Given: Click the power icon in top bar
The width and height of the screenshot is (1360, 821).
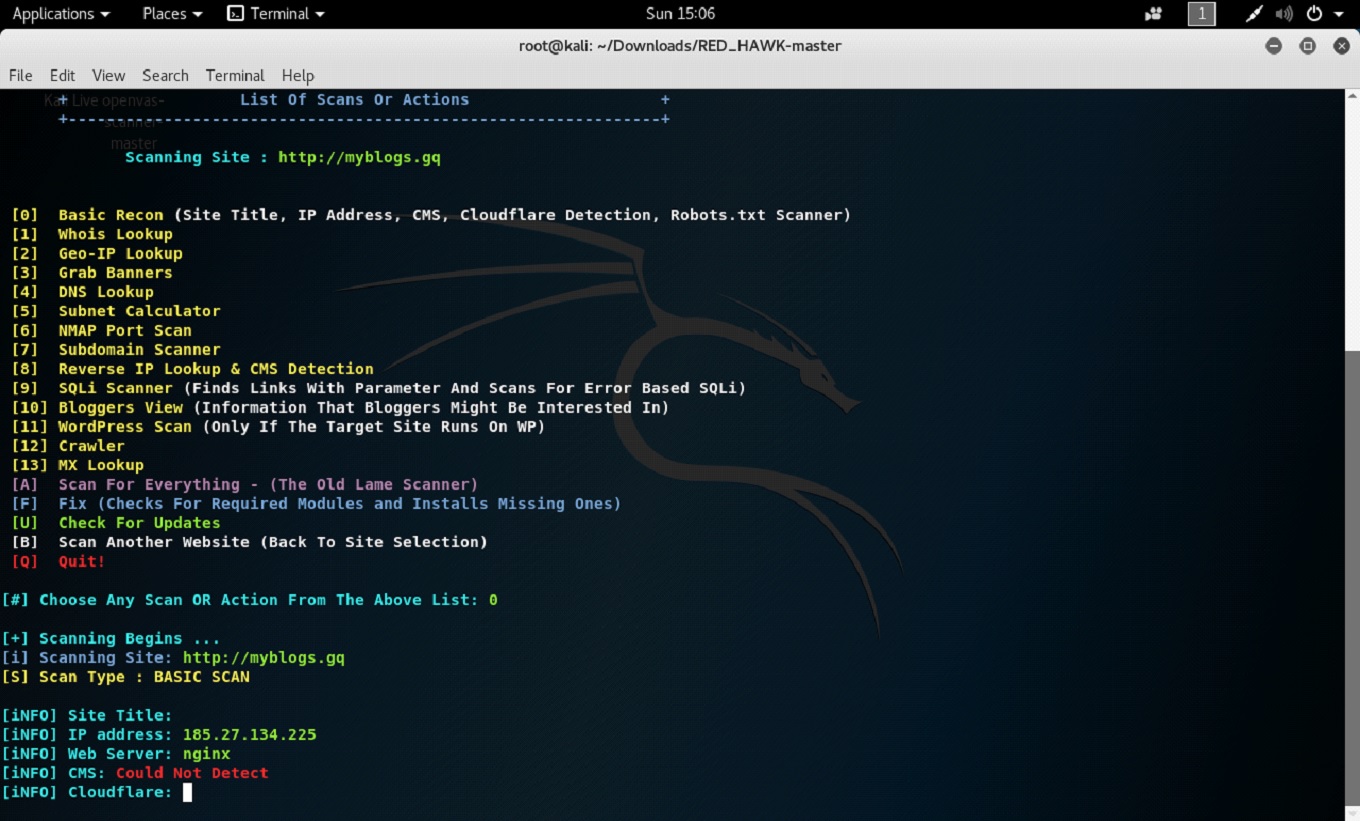Looking at the screenshot, I should pos(1314,14).
